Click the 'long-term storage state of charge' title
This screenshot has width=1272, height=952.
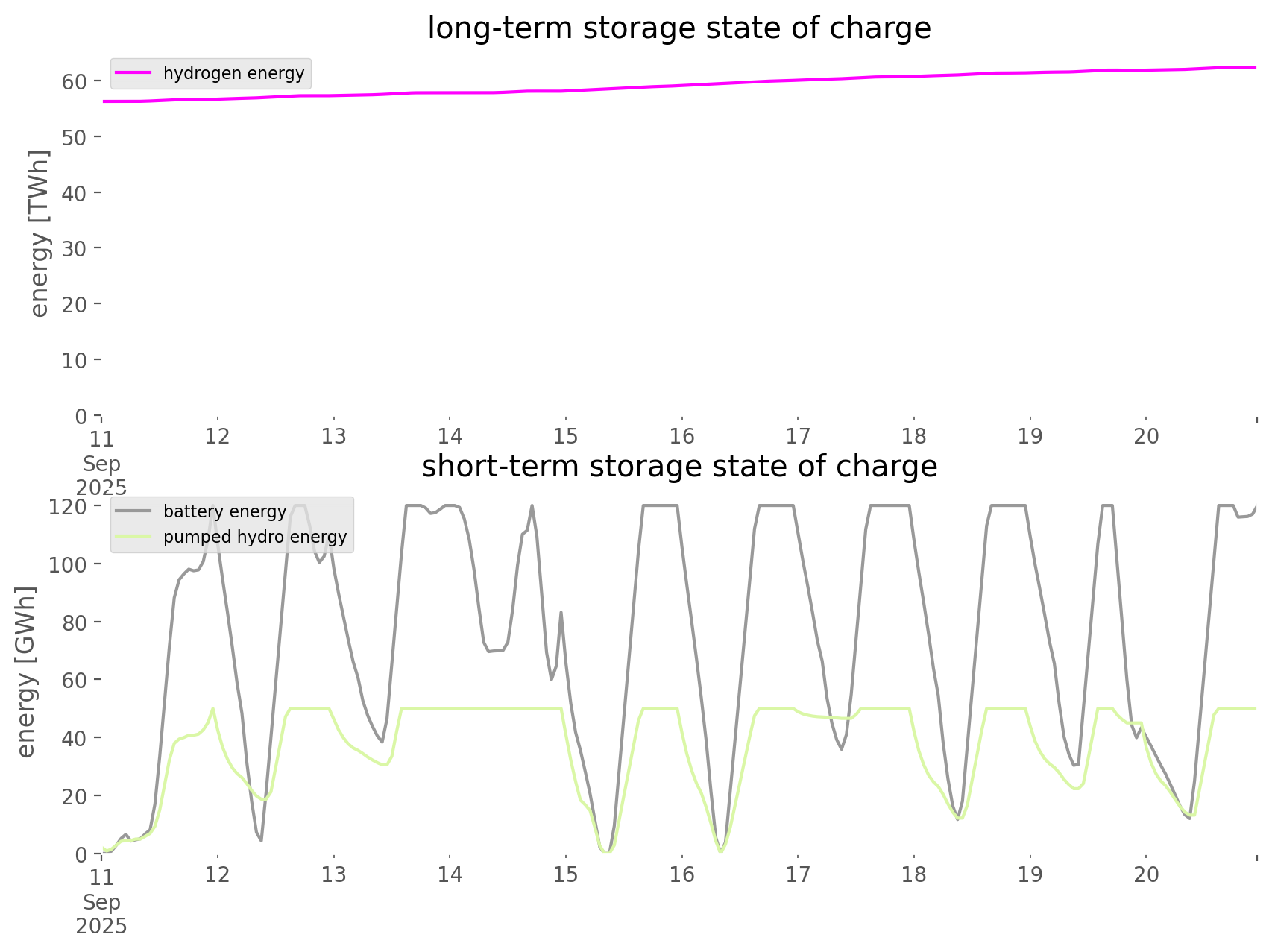pos(678,28)
